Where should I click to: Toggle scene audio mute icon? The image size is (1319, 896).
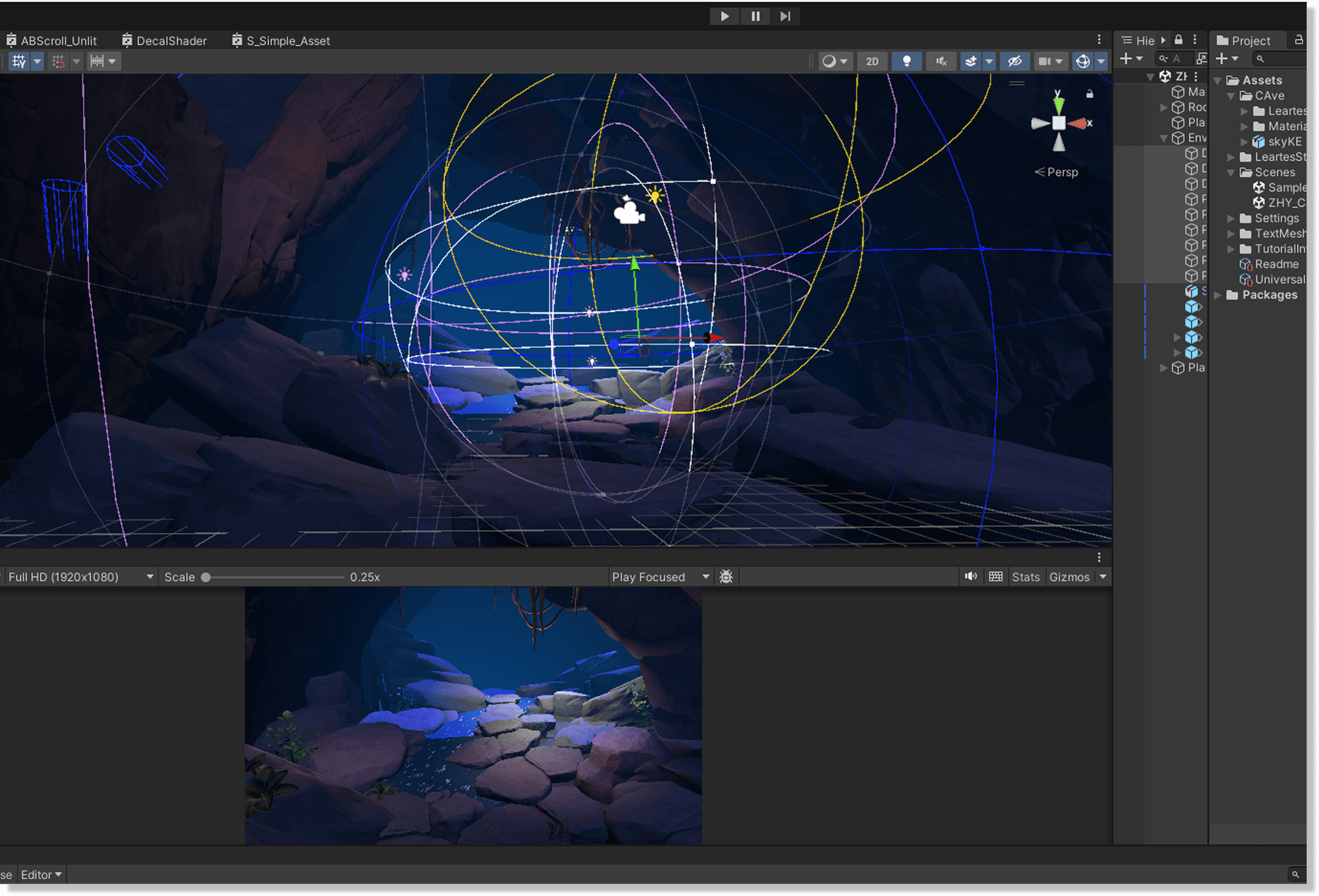[940, 61]
